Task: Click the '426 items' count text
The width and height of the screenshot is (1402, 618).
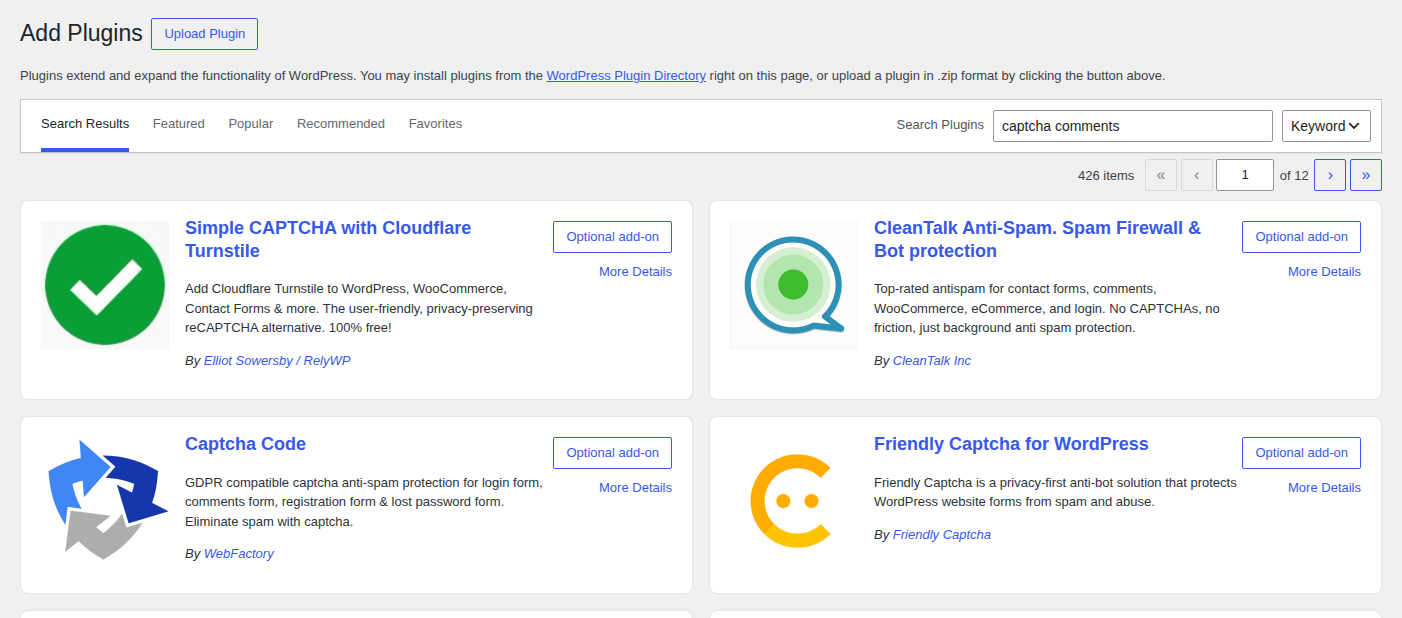Action: (1106, 175)
